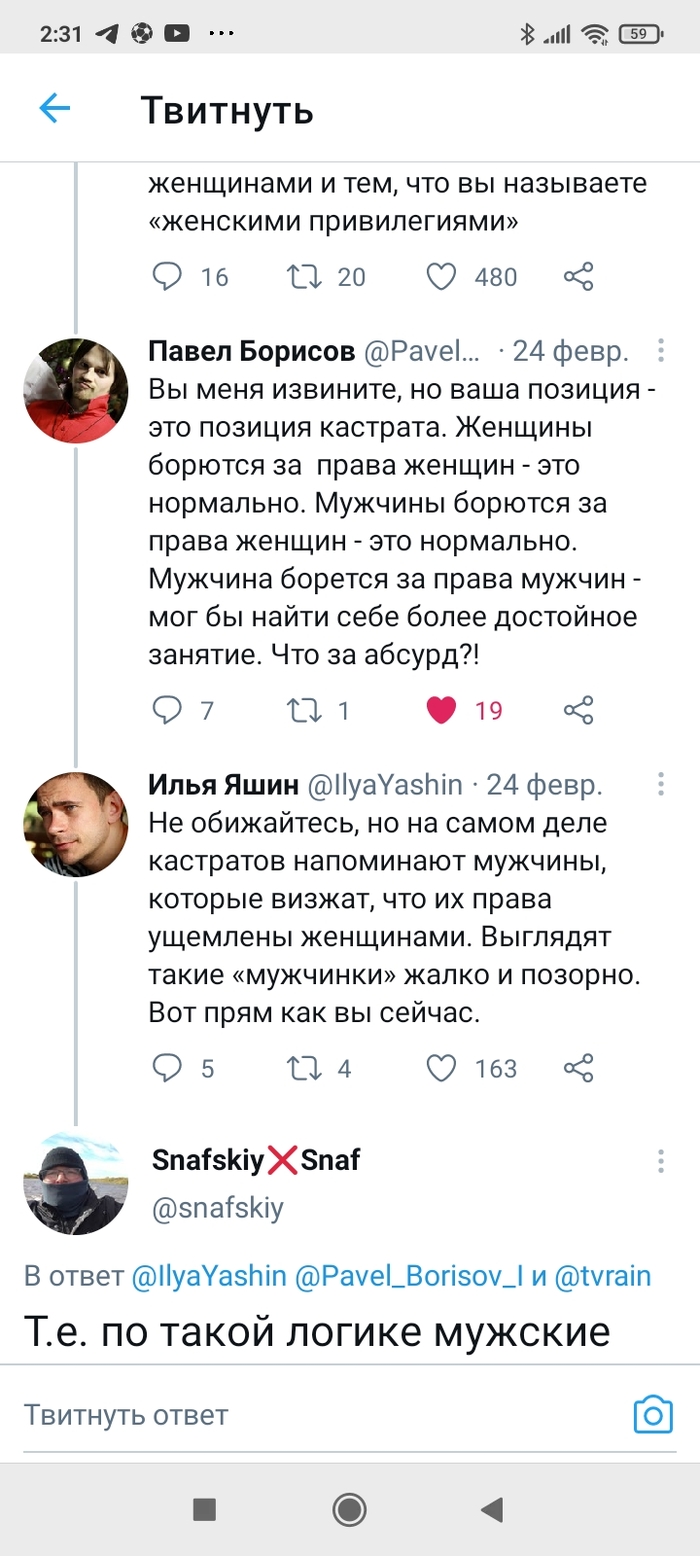Tap the 'Твитнуть ответ' reply field
Image resolution: width=700 pixels, height=1556 pixels.
(300, 1415)
